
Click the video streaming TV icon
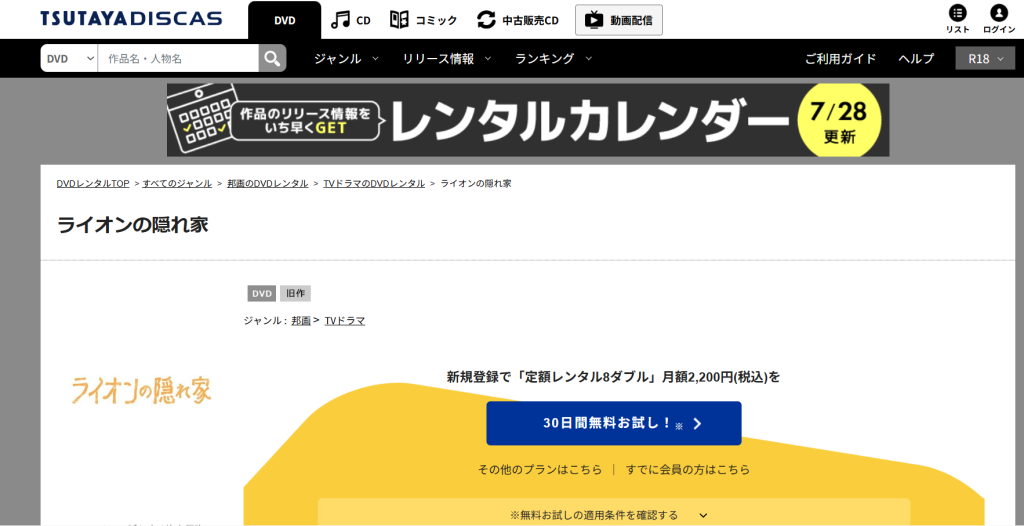point(594,20)
